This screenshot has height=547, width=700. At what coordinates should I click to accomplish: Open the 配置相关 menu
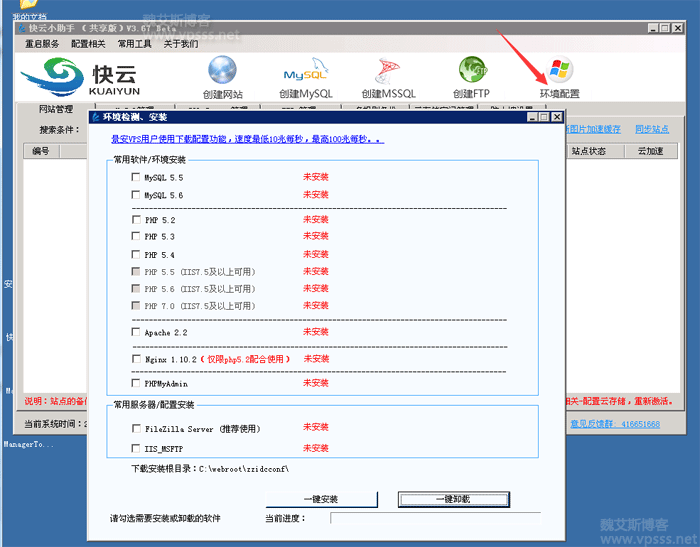click(x=88, y=44)
